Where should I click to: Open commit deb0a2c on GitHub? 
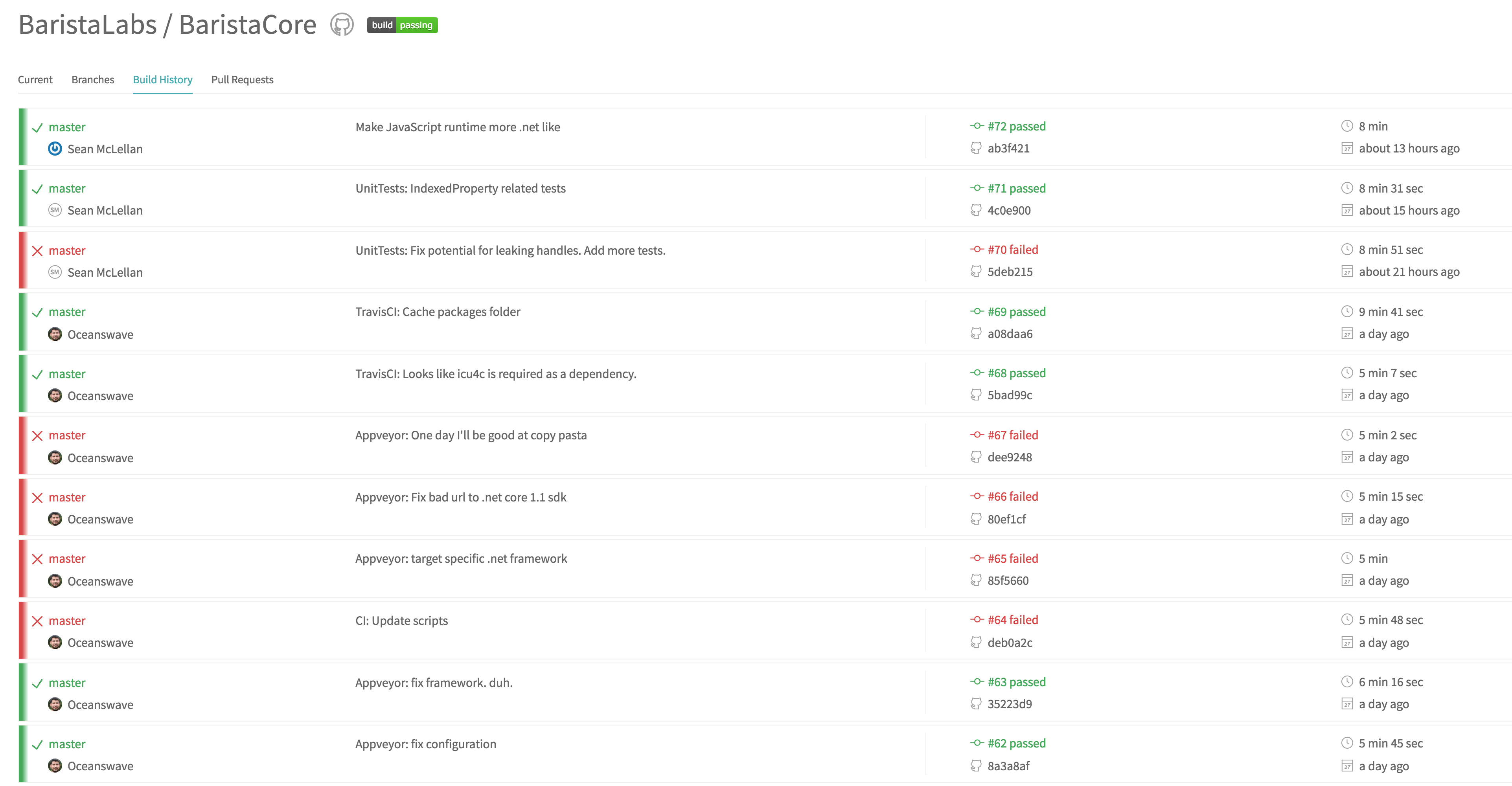click(x=1010, y=643)
